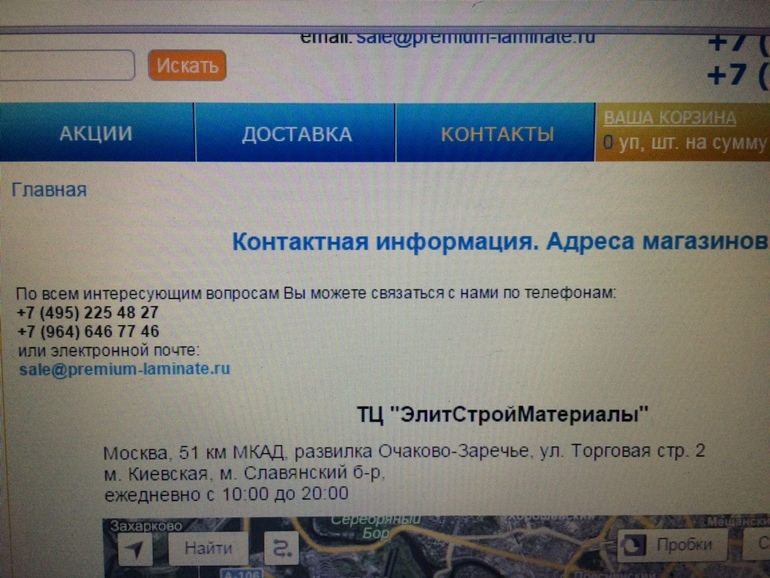Image resolution: width=770 pixels, height=578 pixels.
Task: Select the КОНТАКТЫ menu item
Action: pyautogui.click(x=497, y=134)
